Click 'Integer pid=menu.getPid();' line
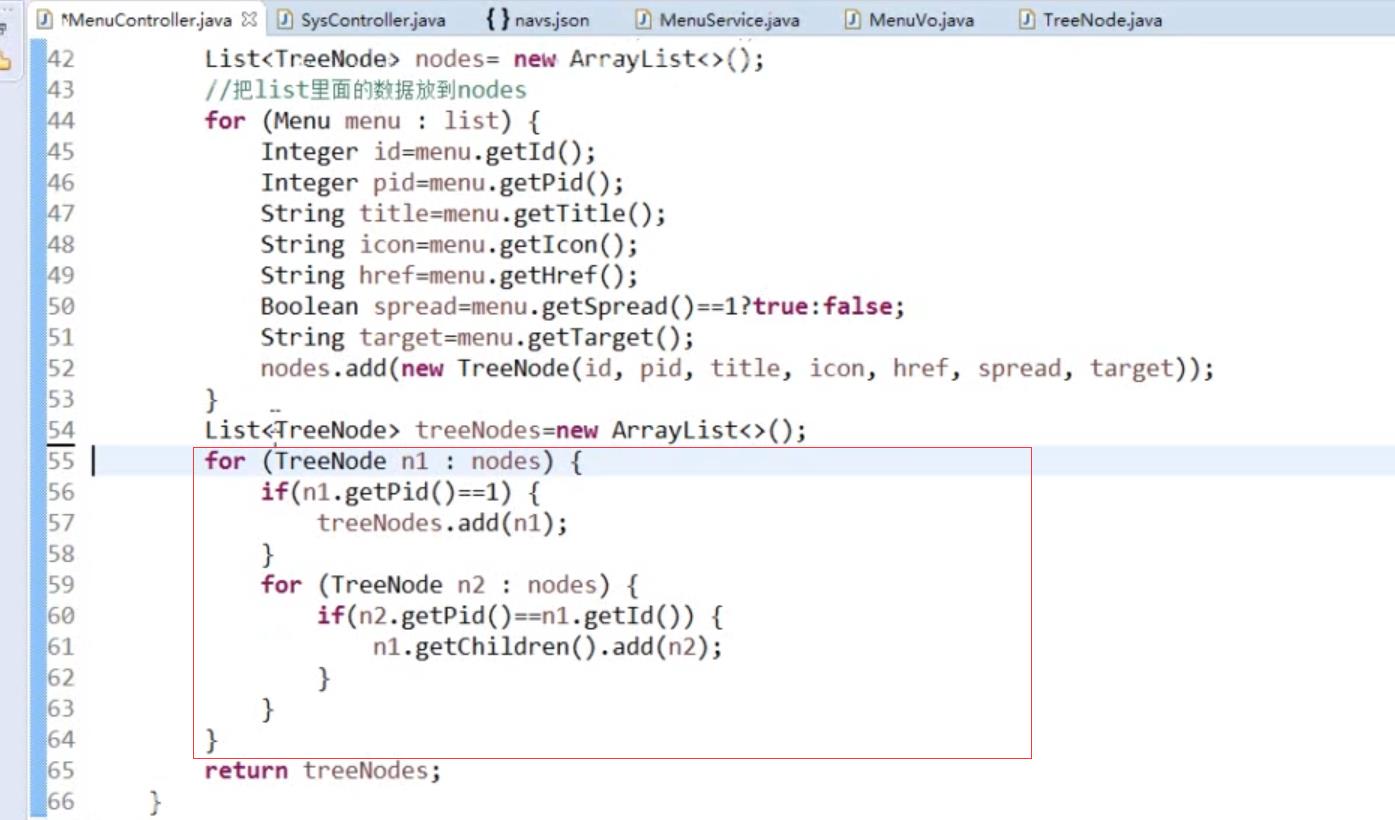 tap(442, 183)
